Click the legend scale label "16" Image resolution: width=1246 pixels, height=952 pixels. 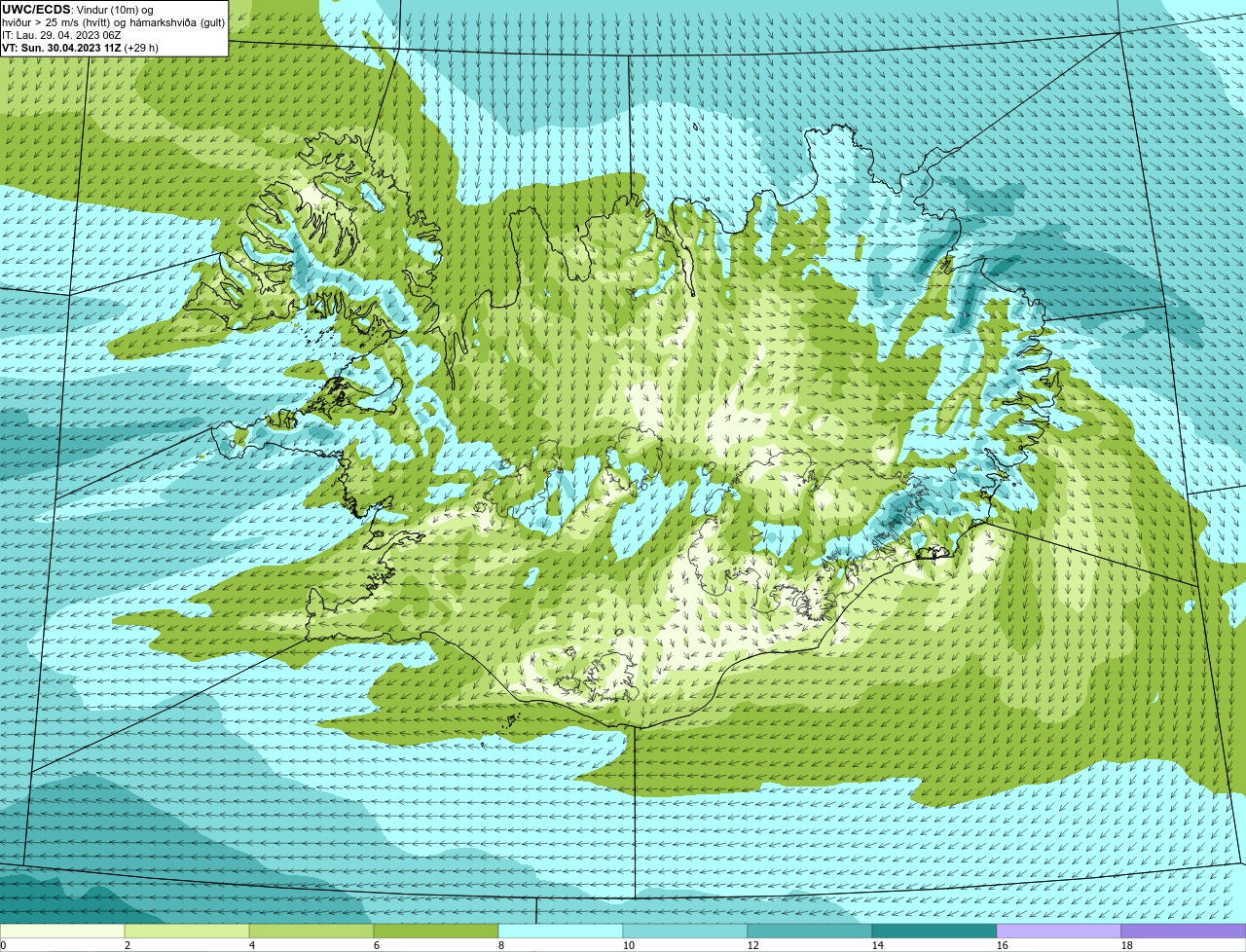coord(1003,945)
